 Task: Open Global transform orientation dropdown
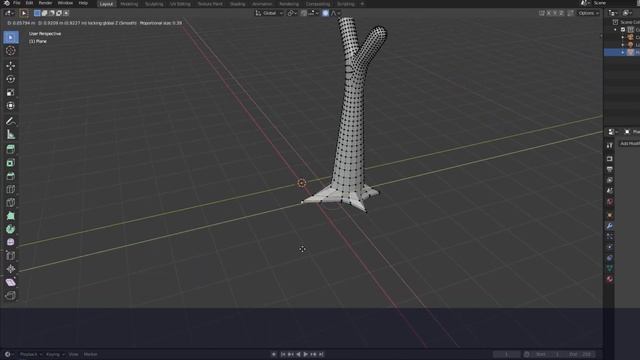point(269,13)
